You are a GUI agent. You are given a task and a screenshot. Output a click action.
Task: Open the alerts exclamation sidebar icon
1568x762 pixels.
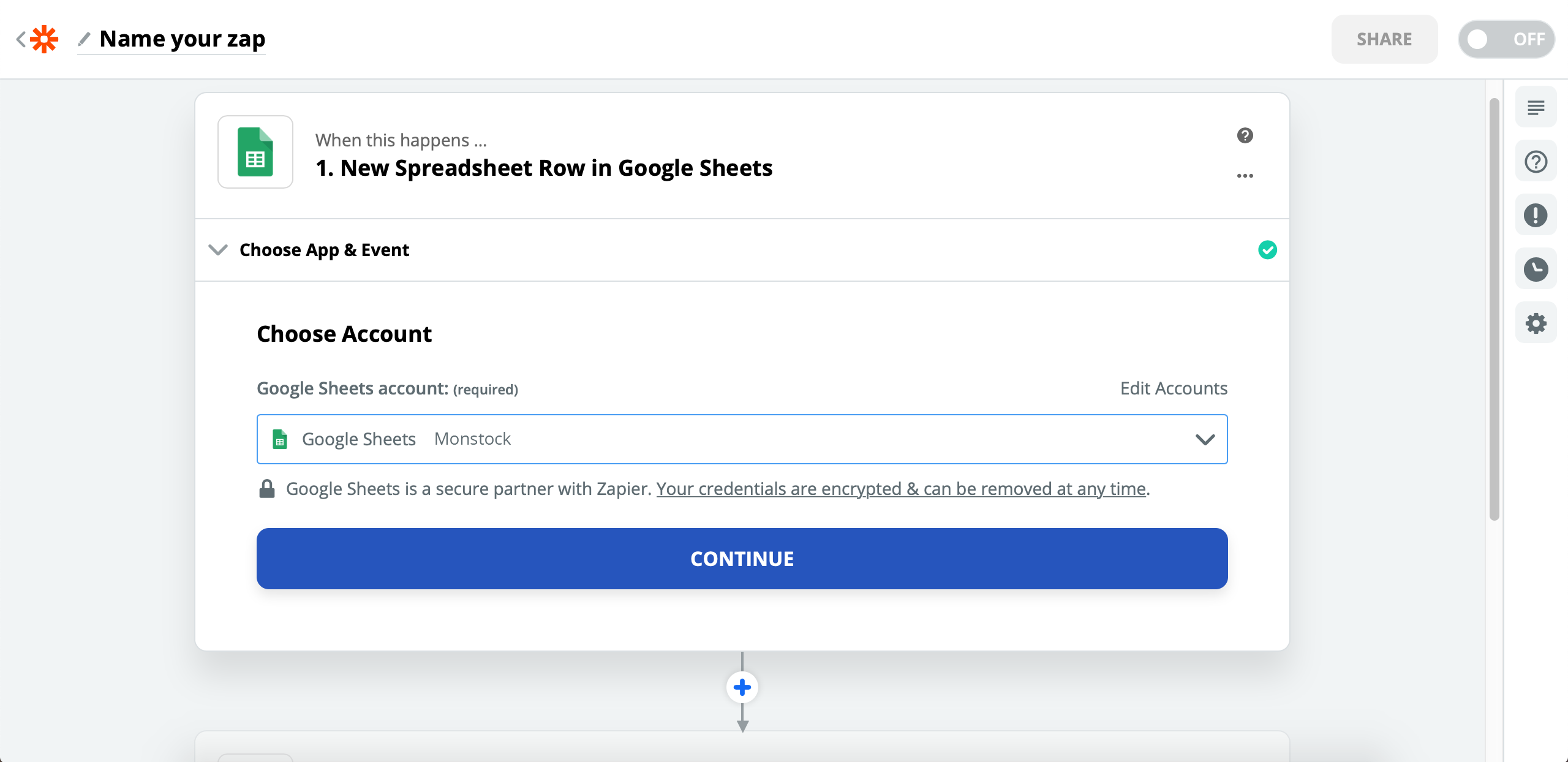(x=1536, y=216)
